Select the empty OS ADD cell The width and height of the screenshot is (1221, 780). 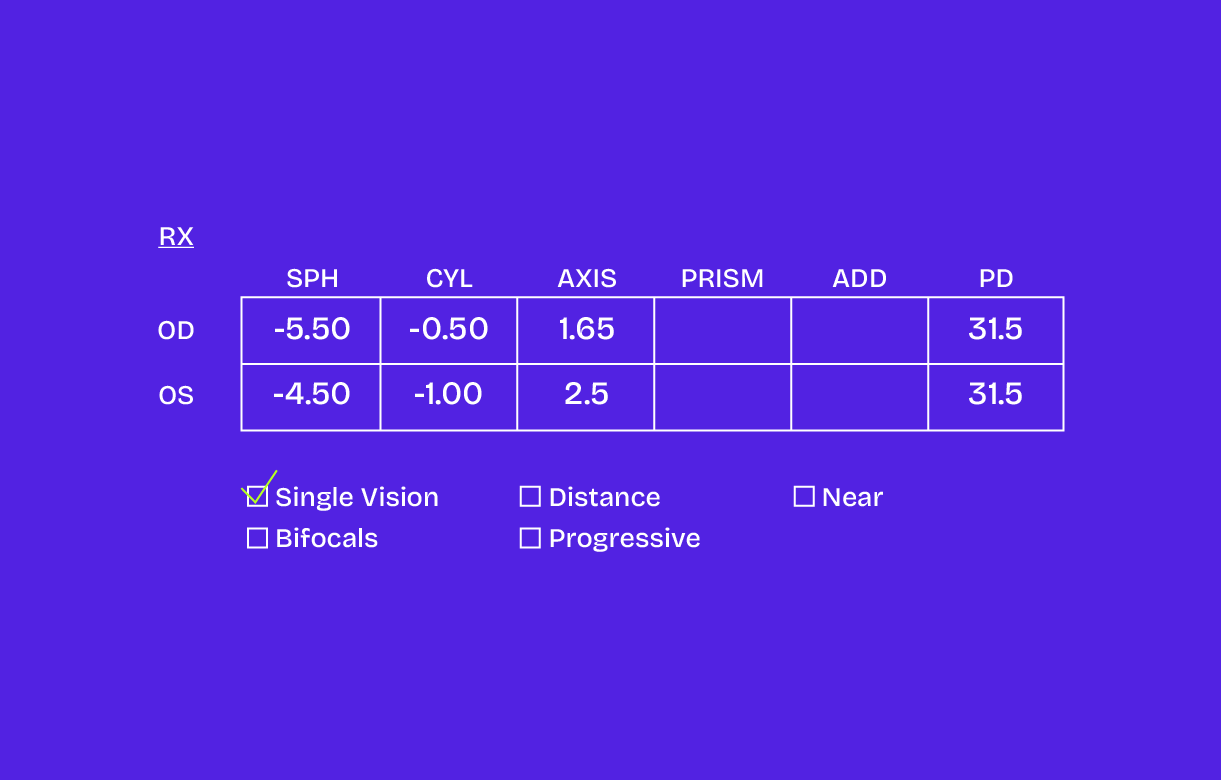[x=859, y=396]
